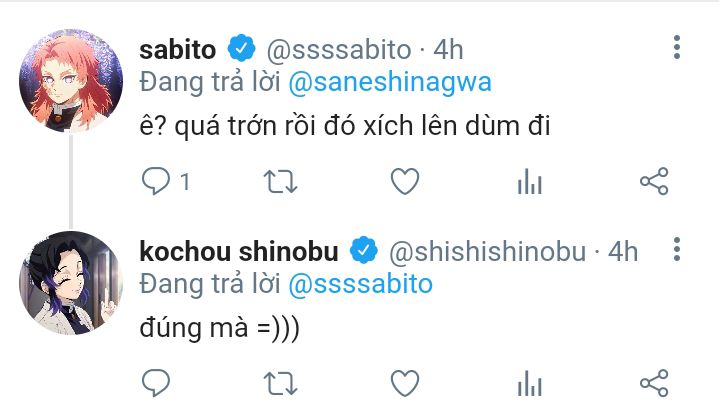
Task: Share kochou shinobu's tweet
Action: pyautogui.click(x=653, y=382)
